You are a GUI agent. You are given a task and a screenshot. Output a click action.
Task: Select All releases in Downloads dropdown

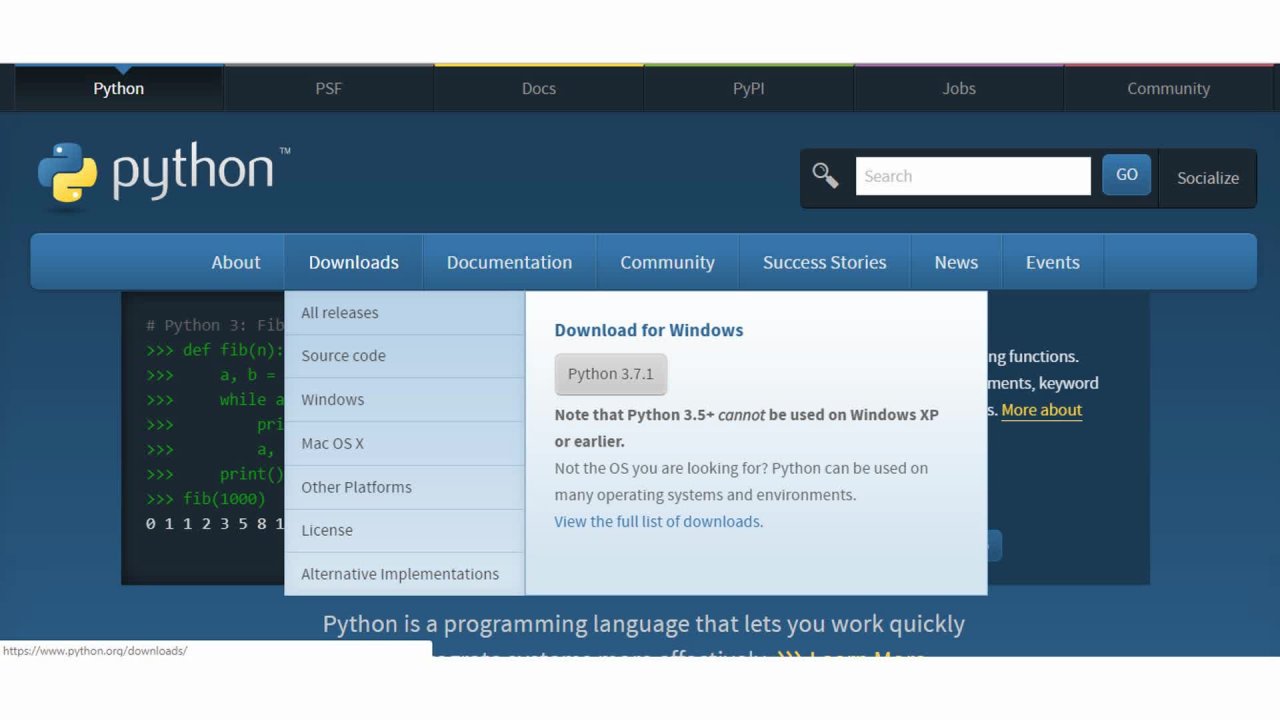[405, 313]
